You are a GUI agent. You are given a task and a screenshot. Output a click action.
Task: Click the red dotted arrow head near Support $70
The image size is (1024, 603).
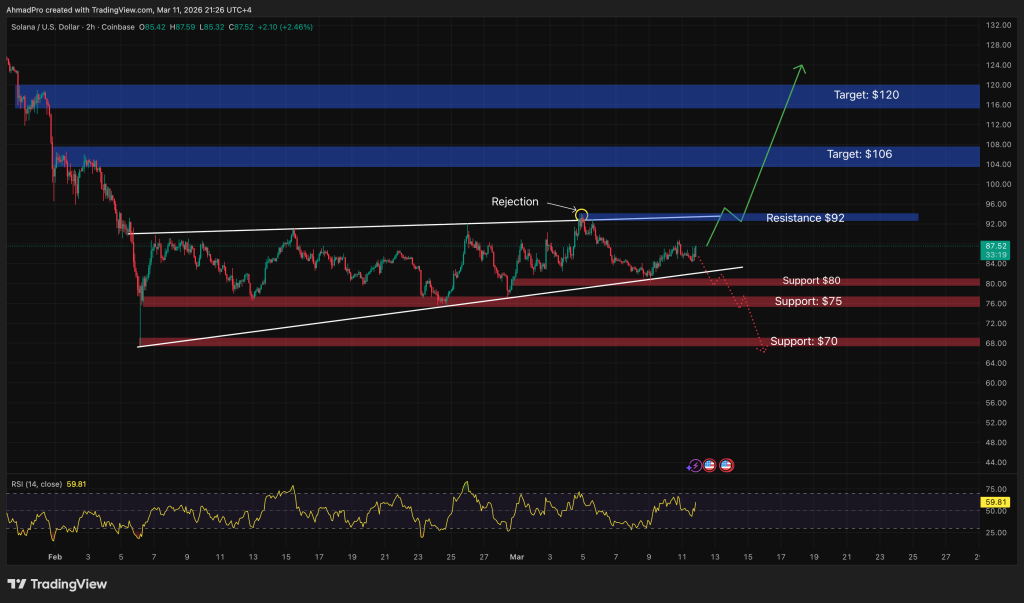(x=763, y=350)
